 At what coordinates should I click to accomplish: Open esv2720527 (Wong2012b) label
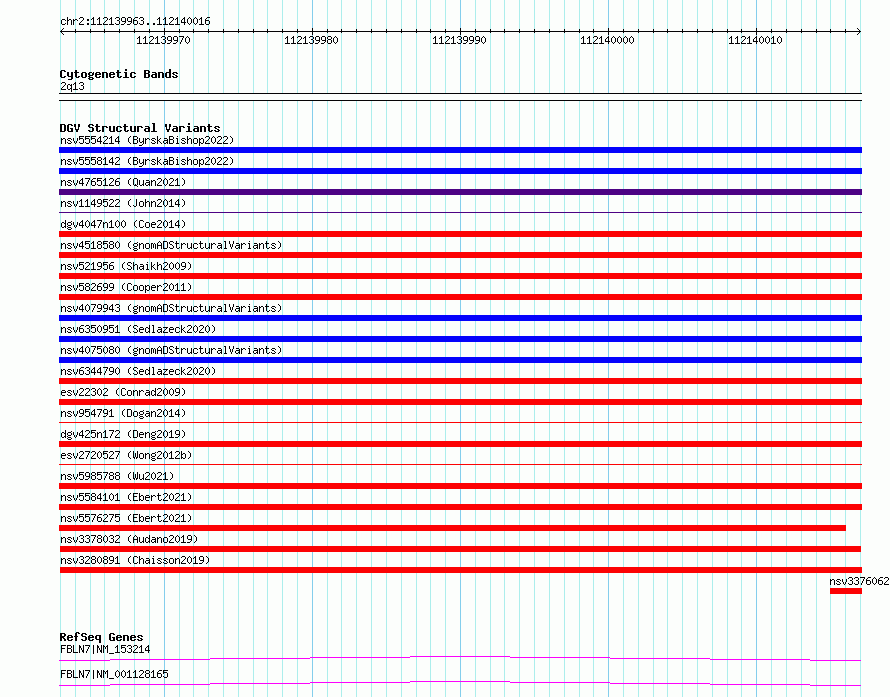[x=126, y=455]
